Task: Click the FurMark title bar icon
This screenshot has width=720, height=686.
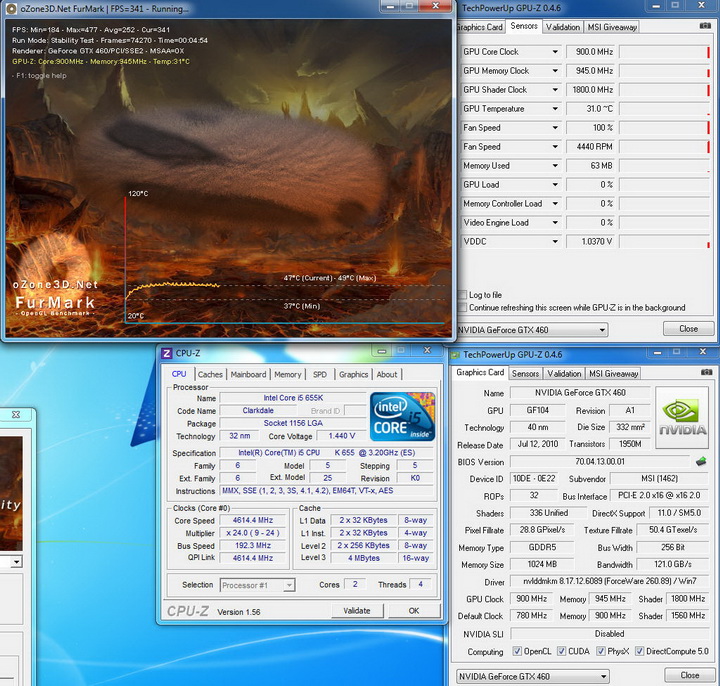Action: (11, 8)
